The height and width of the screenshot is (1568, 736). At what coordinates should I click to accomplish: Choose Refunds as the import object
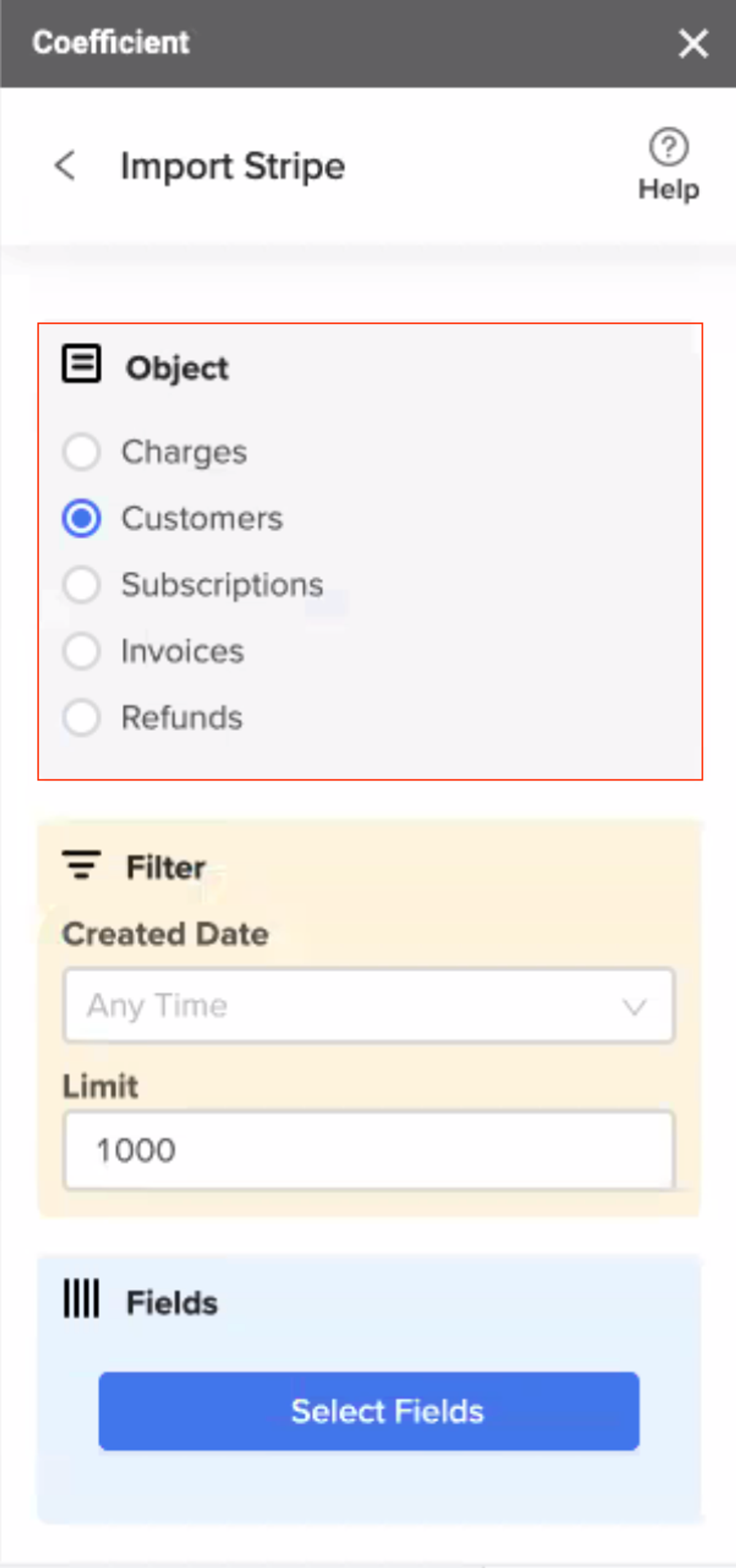[x=81, y=717]
